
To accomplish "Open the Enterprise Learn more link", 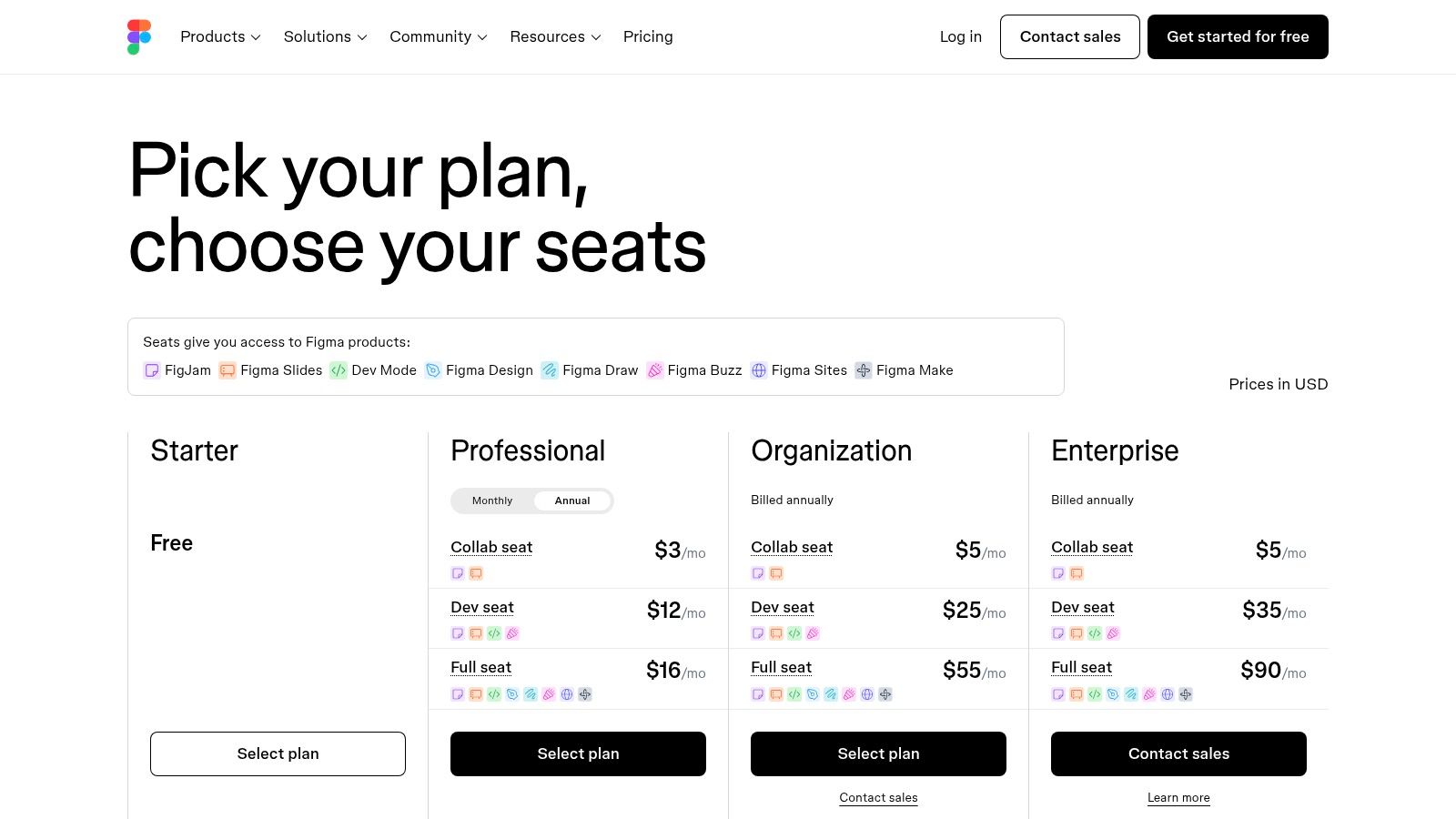I will tap(1178, 798).
